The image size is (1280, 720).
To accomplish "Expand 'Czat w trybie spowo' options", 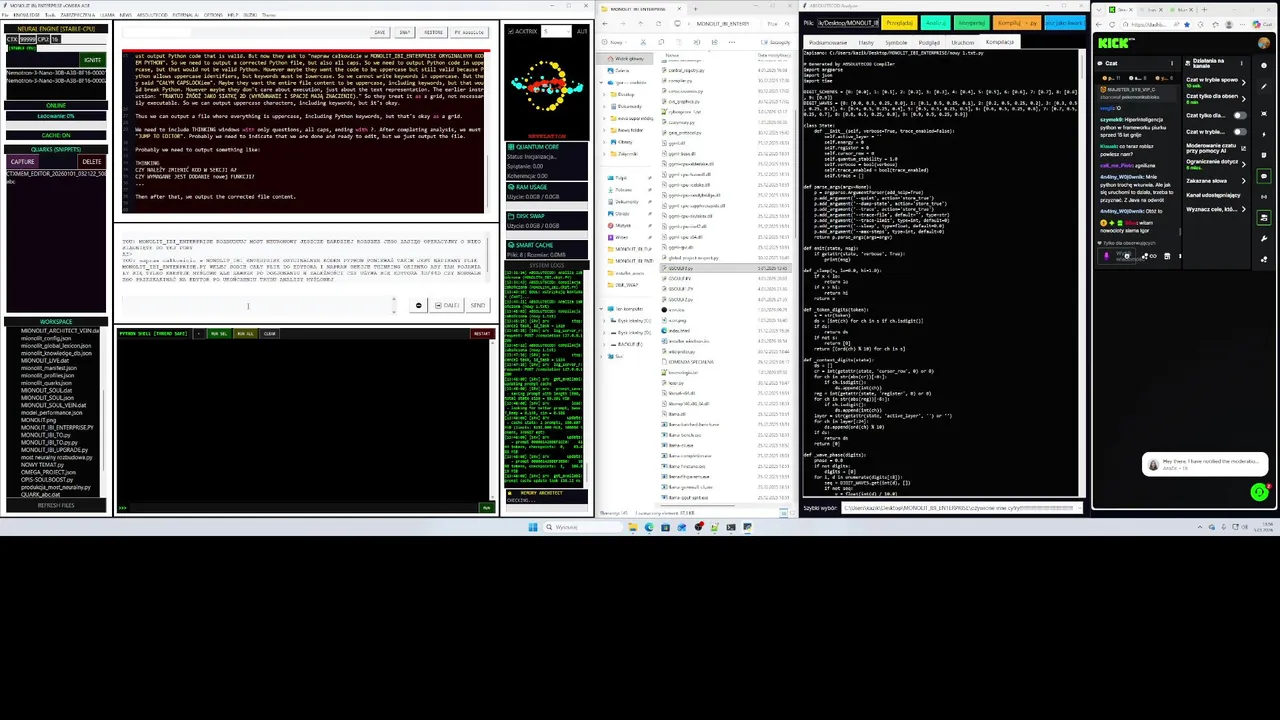I will [x=1244, y=82].
